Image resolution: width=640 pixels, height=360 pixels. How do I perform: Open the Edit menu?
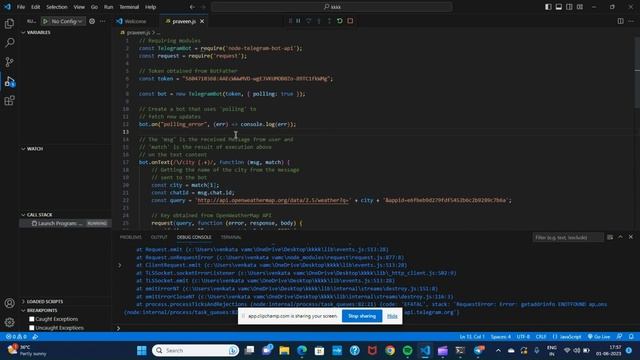click(x=36, y=7)
